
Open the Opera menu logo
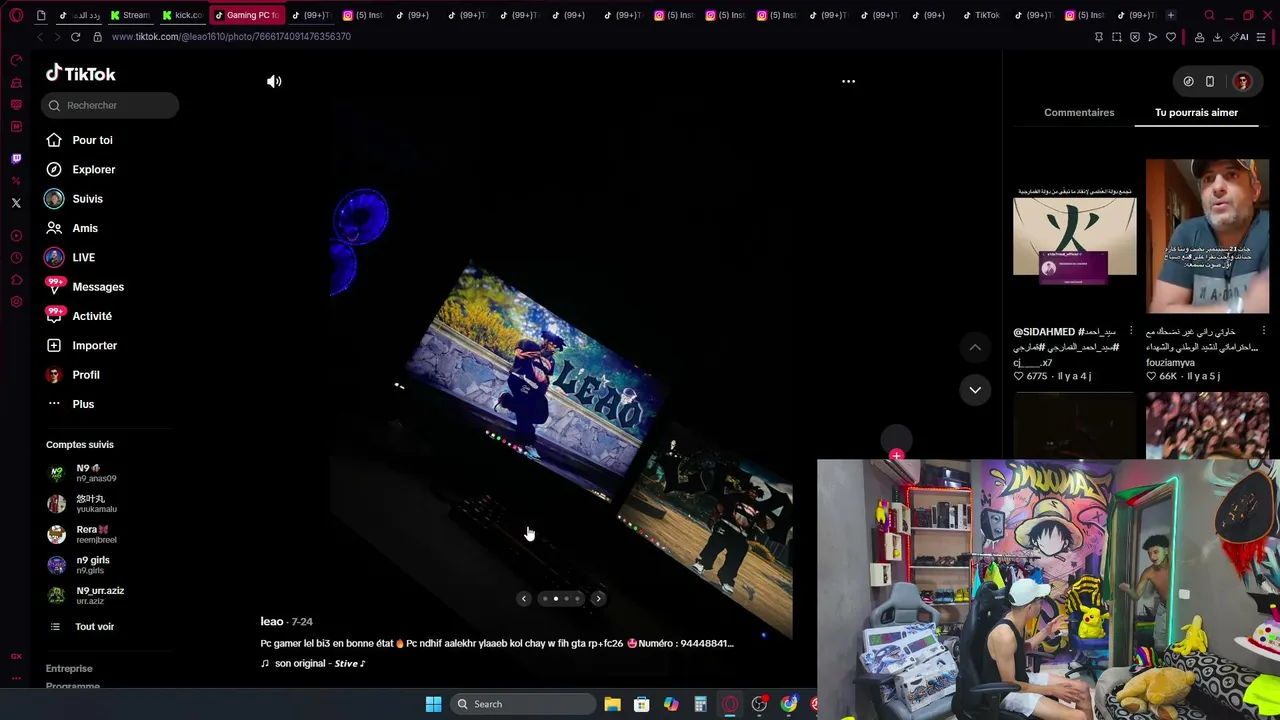16,15
